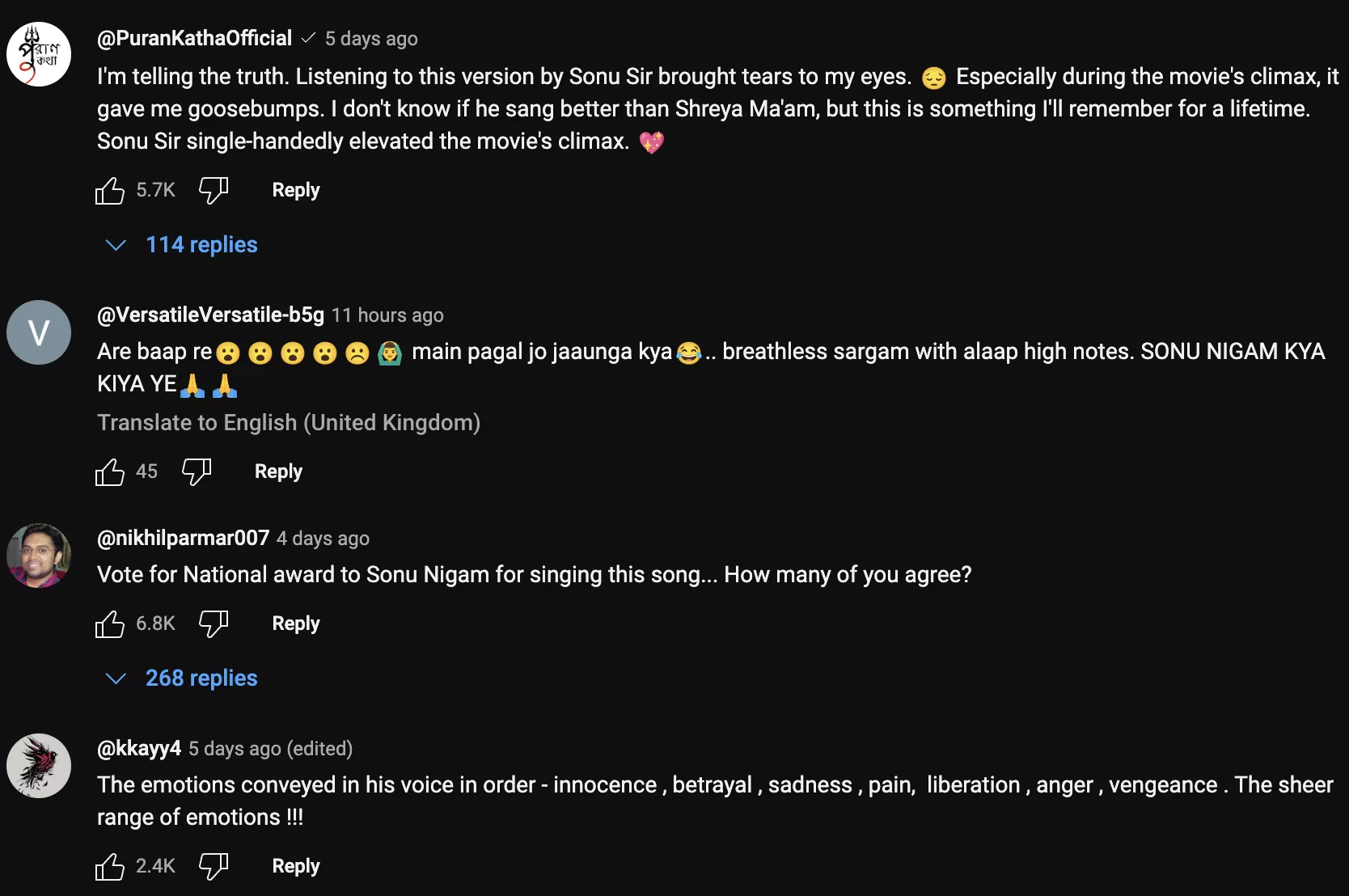
Task: Dislike the @VersatileVersatile-b5g comment
Action: (197, 472)
